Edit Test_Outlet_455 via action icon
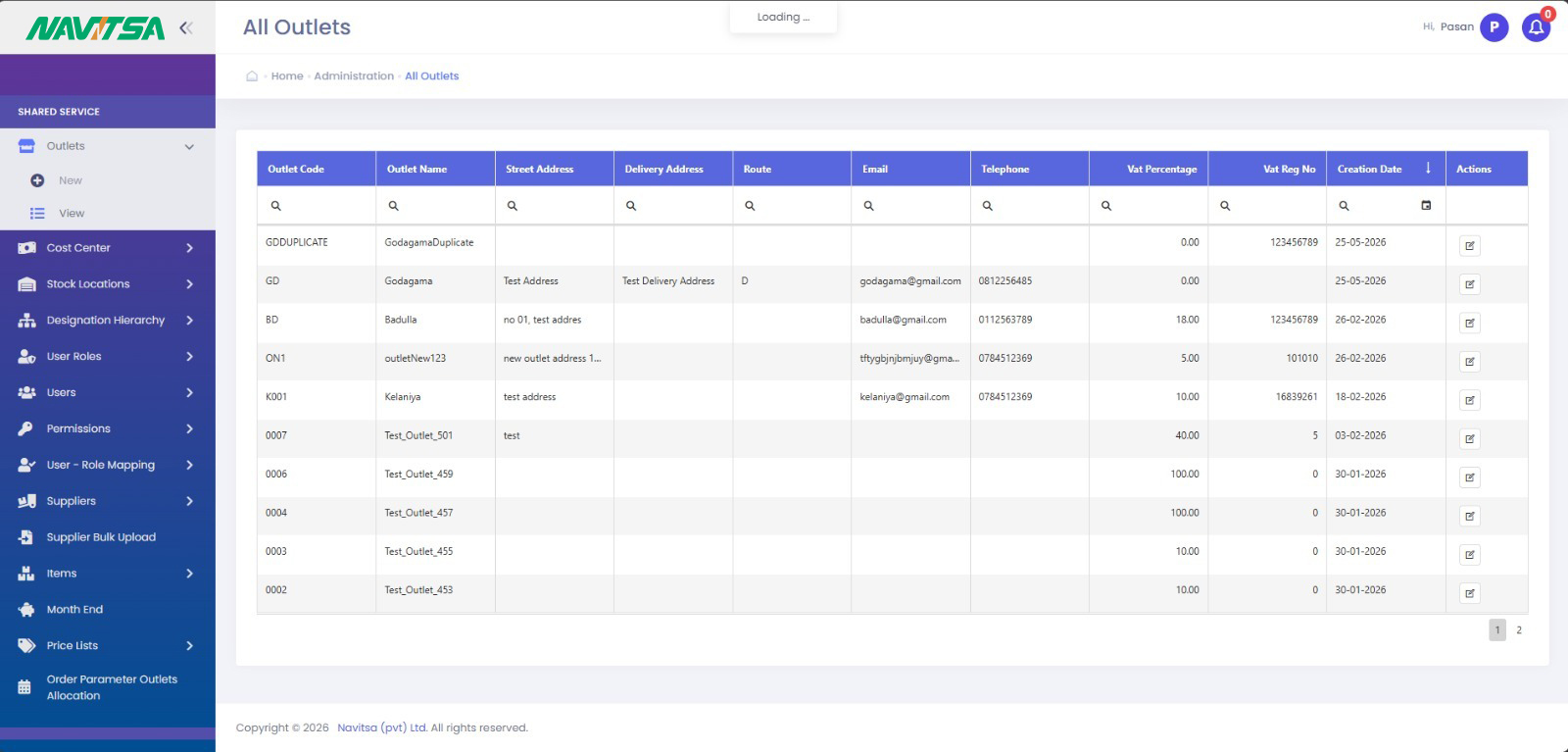 tap(1469, 555)
